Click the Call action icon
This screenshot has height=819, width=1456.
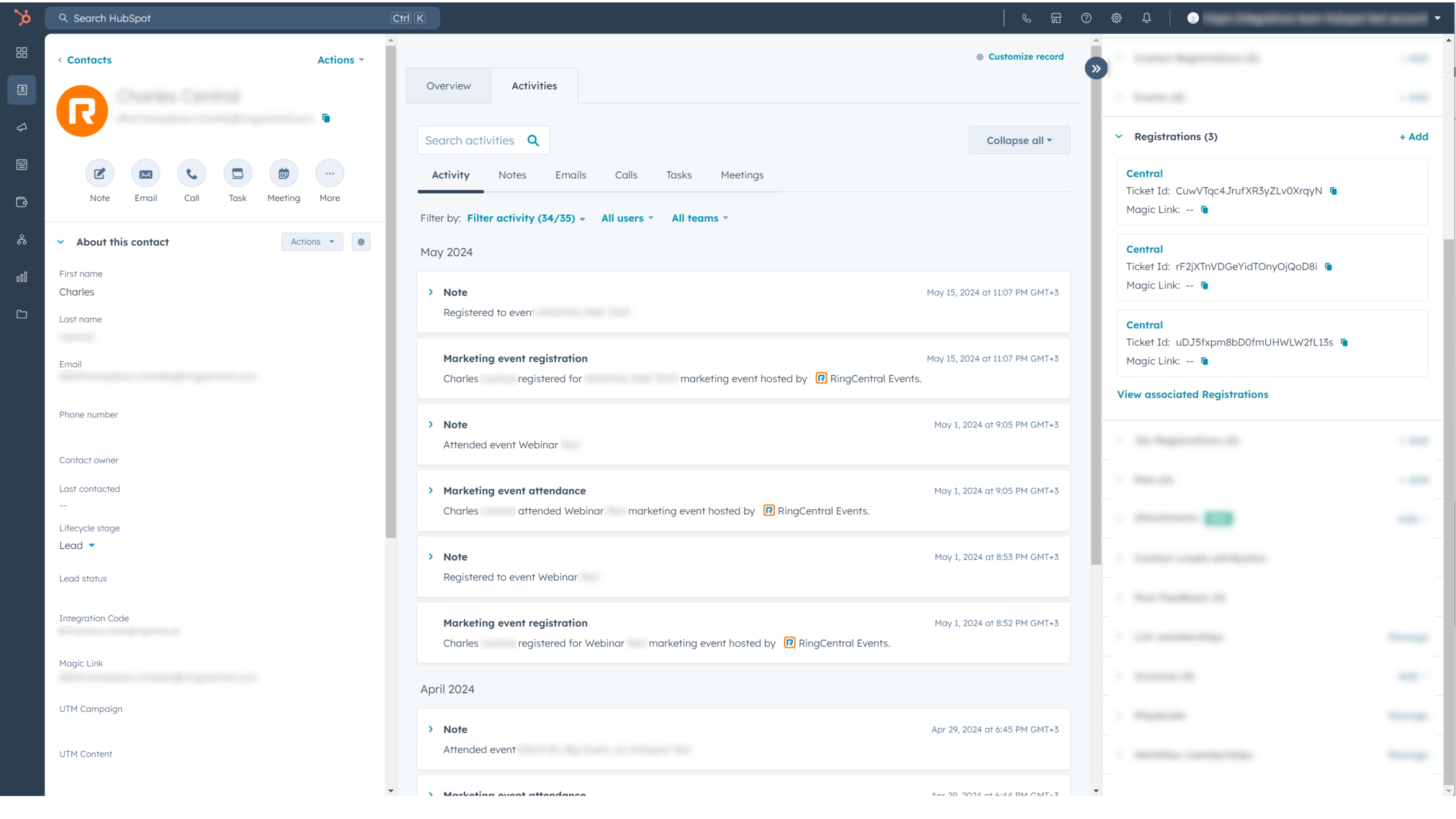[192, 173]
